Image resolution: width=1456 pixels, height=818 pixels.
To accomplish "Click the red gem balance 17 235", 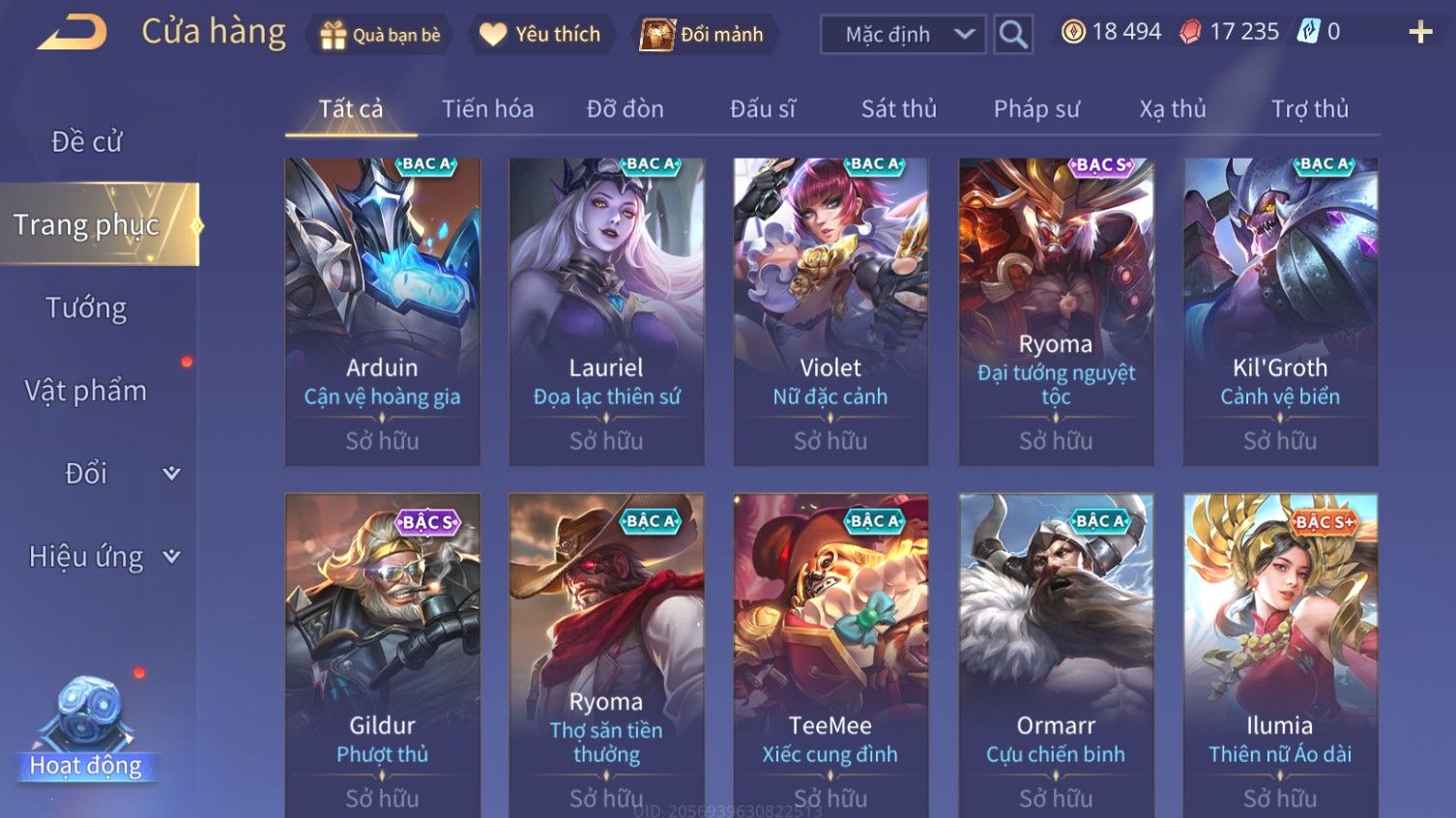I will point(1228,32).
